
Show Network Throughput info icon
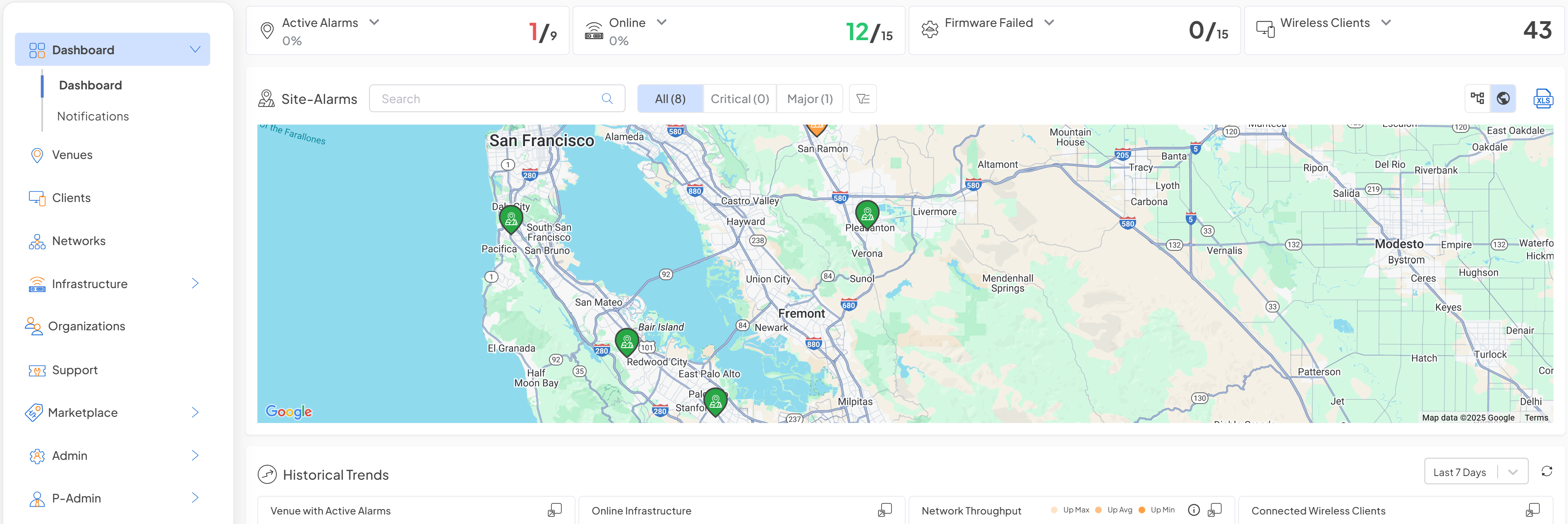[1194, 510]
